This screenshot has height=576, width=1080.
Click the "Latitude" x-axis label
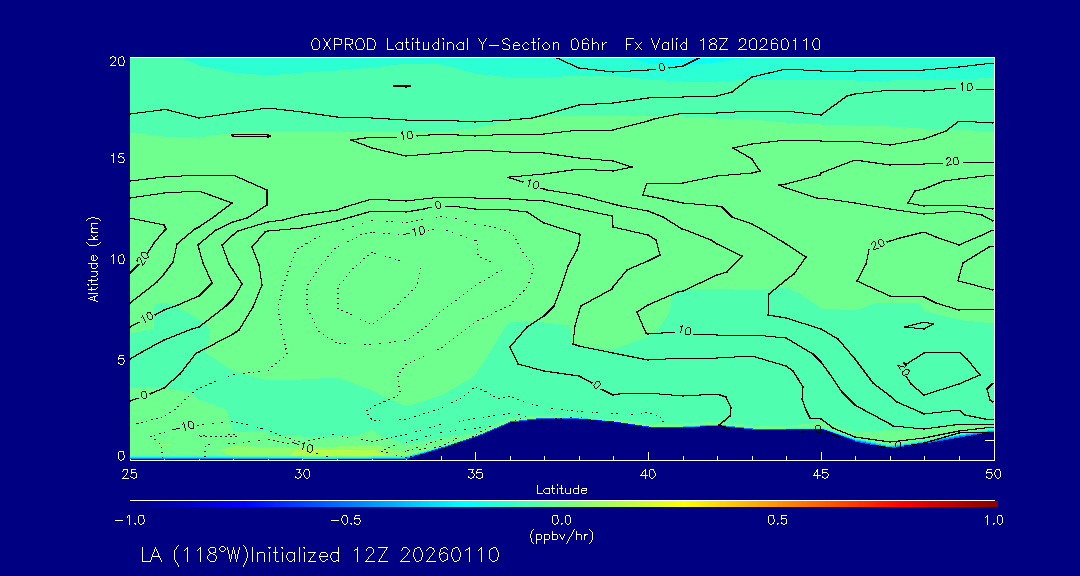(x=561, y=489)
